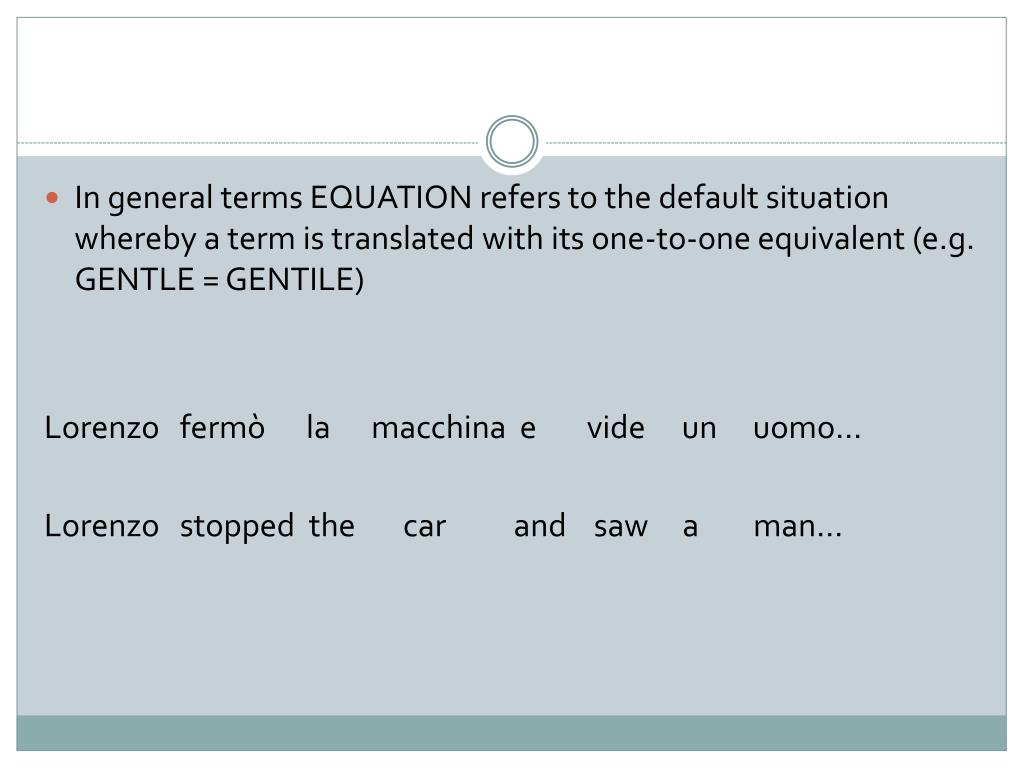Image resolution: width=1024 pixels, height=768 pixels.
Task: Click the empty white title area
Action: click(x=511, y=72)
